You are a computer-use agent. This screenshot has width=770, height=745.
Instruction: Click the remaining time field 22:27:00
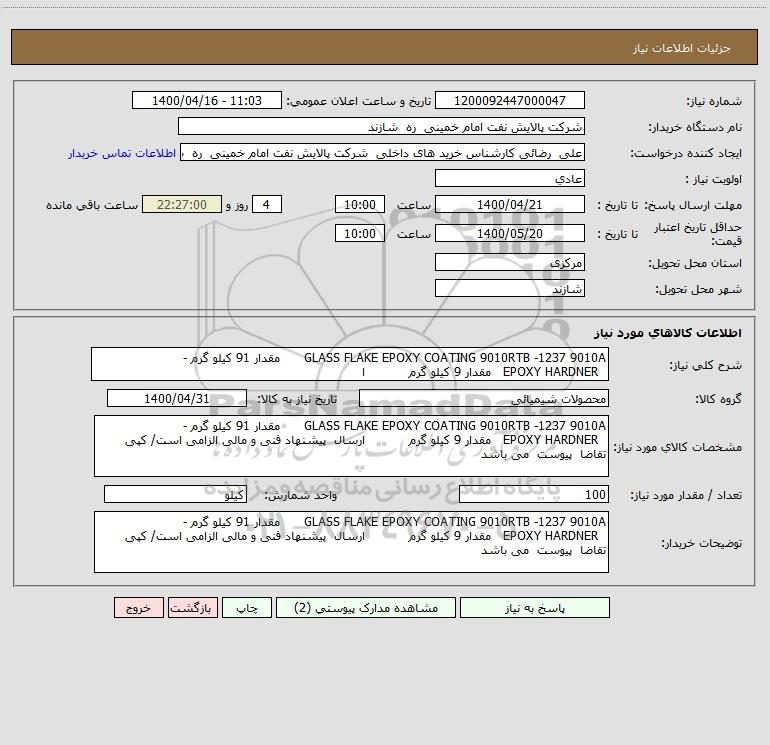click(182, 204)
